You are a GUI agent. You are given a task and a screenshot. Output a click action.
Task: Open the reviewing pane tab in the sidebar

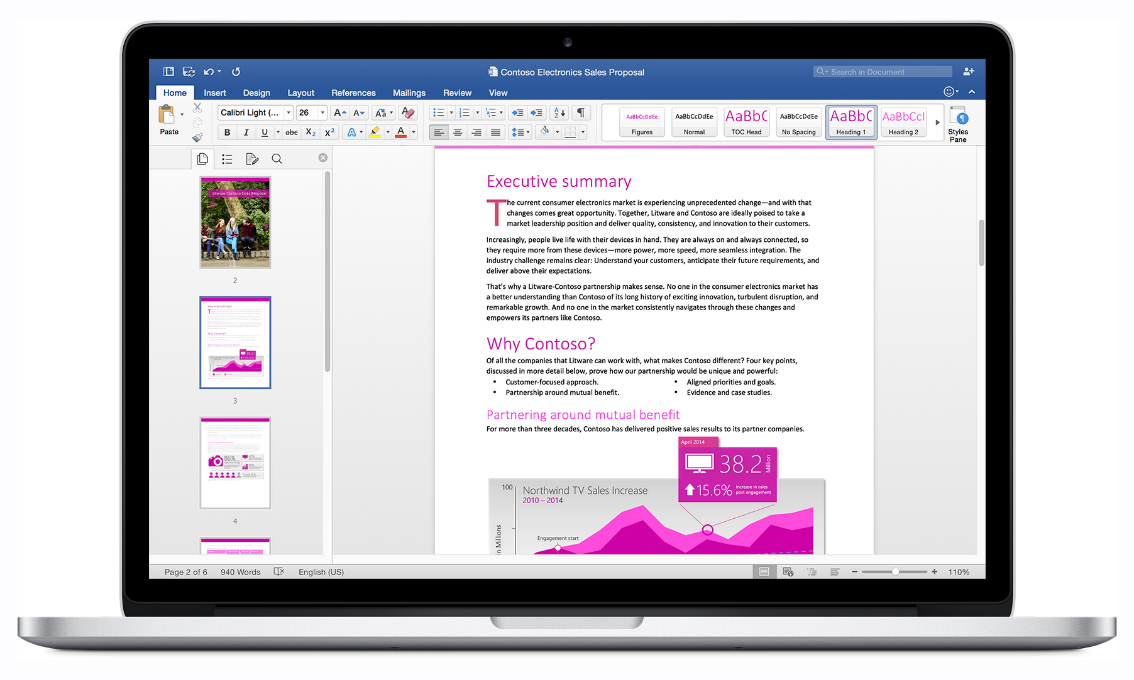pos(252,158)
